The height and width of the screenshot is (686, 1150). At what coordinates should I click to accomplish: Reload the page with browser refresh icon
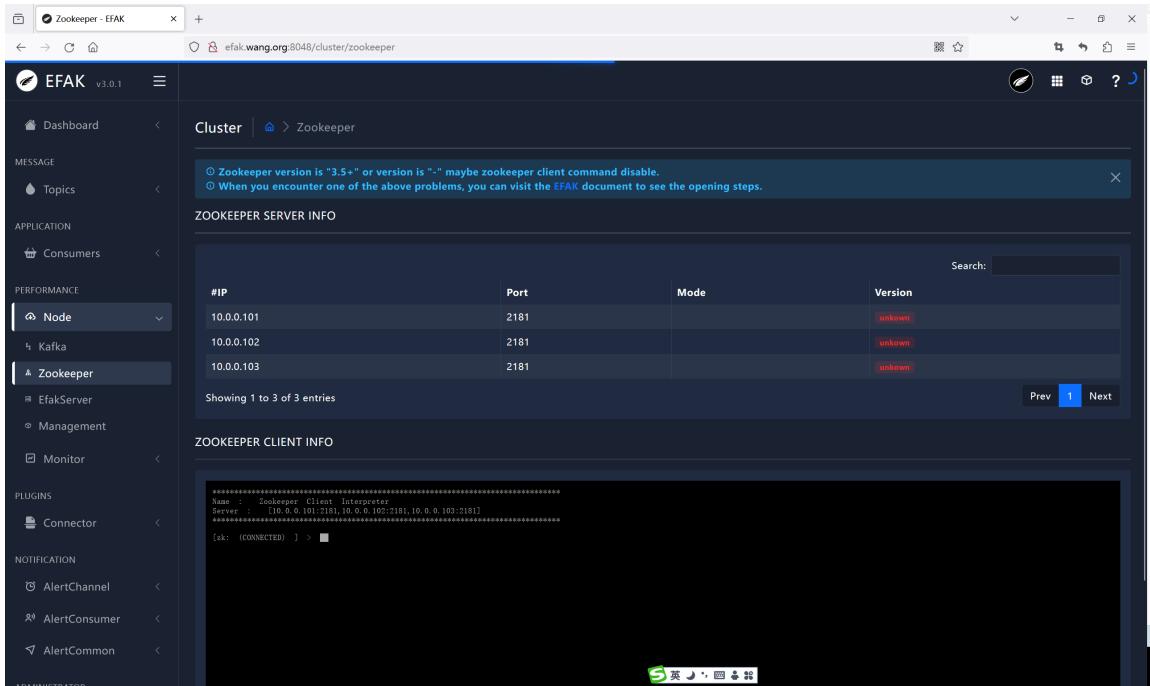point(69,47)
